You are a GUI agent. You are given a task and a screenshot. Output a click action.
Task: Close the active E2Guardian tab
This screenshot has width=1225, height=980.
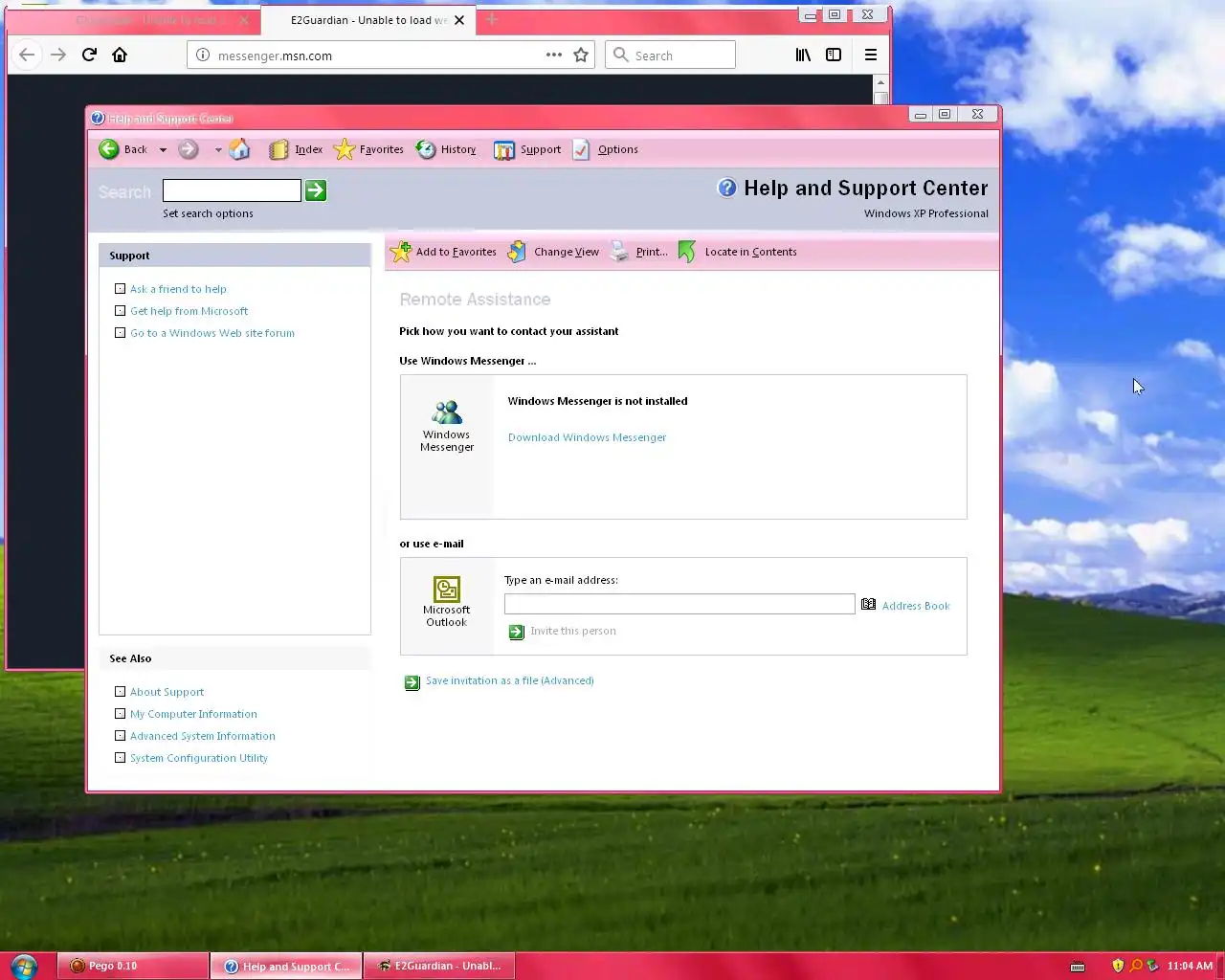[459, 19]
